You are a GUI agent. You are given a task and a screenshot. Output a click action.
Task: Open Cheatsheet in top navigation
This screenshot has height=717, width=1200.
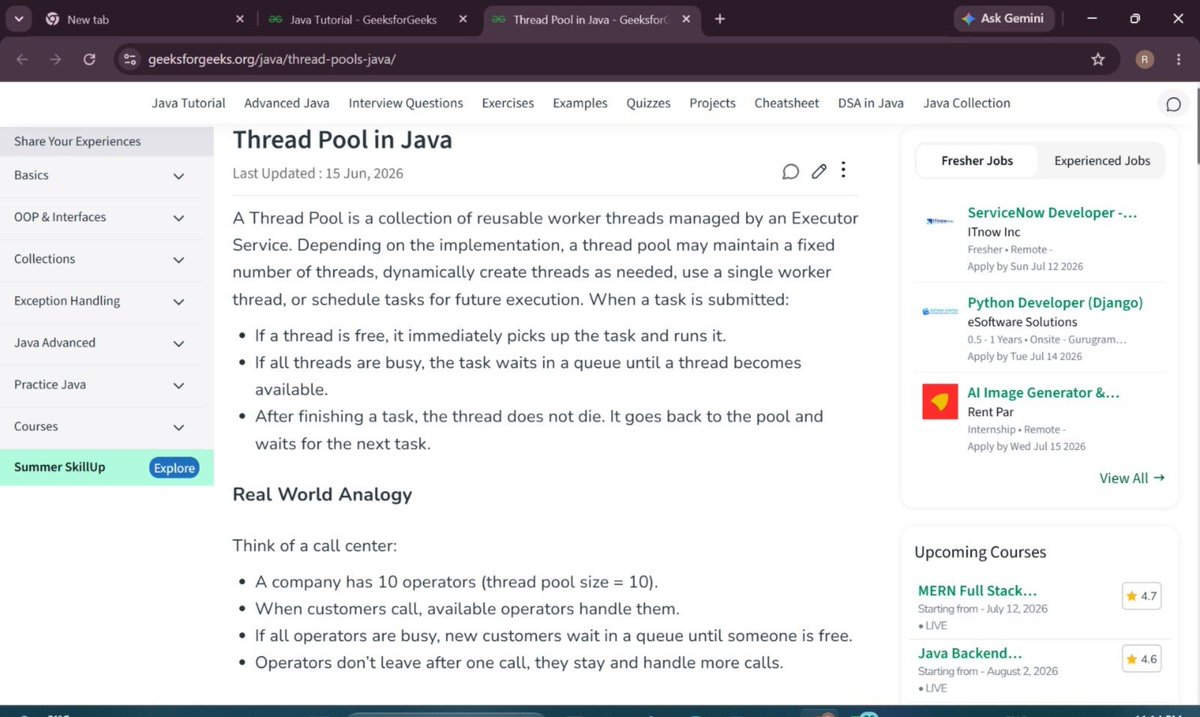tap(787, 103)
